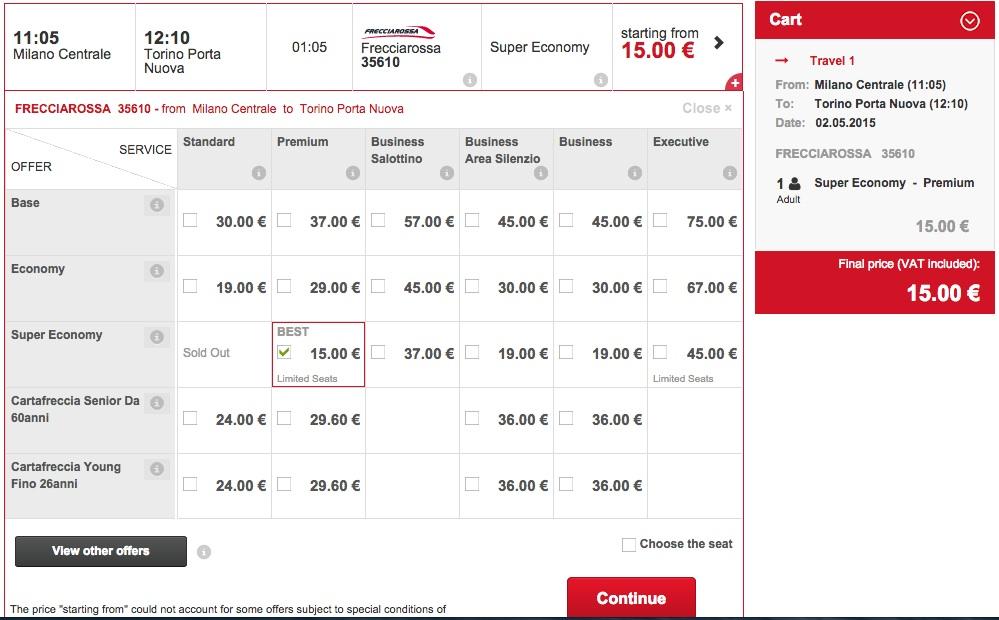Screen dimensions: 999x620
Task: Click info icon under Executive service header
Action: pos(728,173)
